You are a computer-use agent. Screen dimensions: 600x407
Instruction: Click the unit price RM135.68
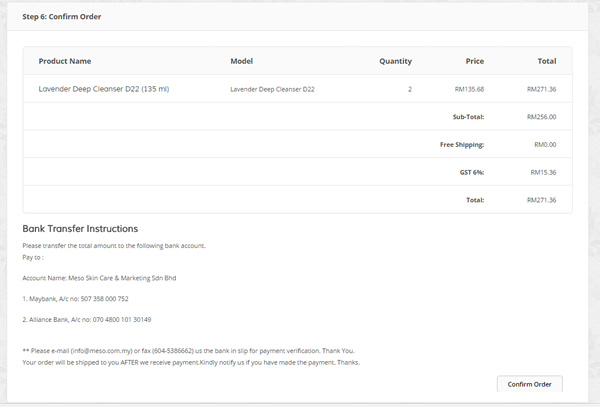pos(469,90)
